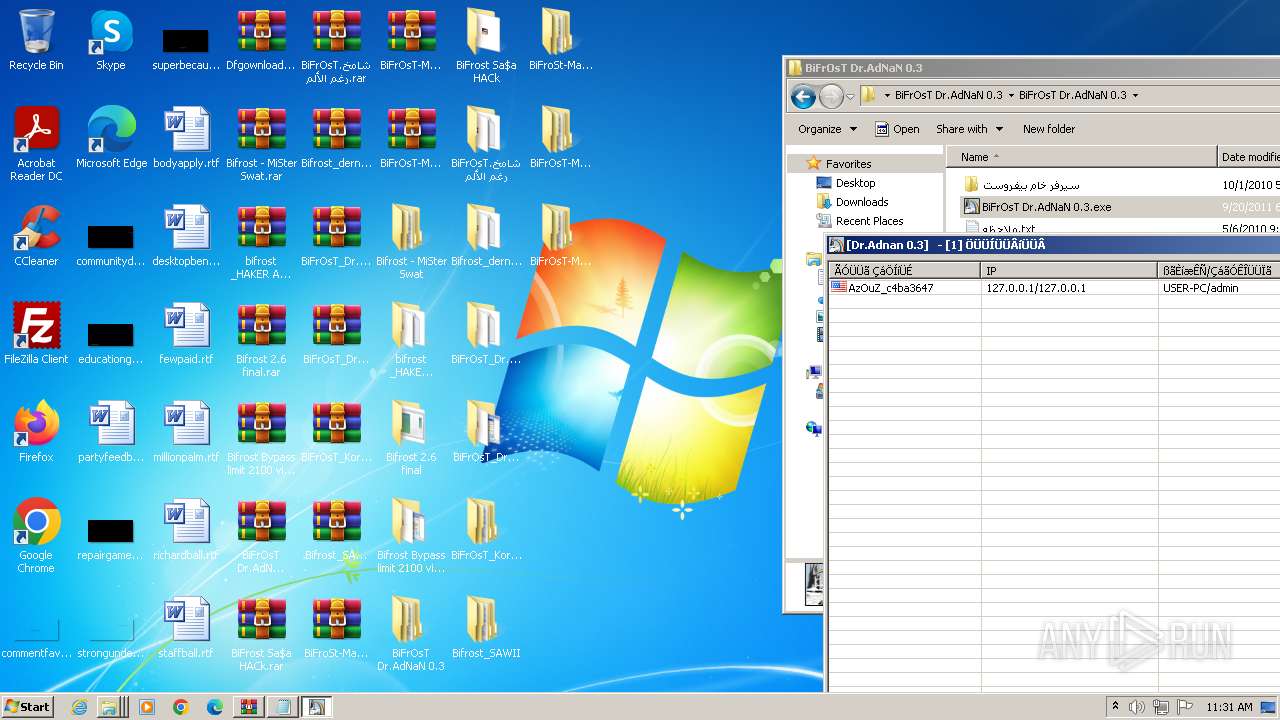Image resolution: width=1280 pixels, height=720 pixels.
Task: Select bifrost _HAKER A... rar archive
Action: [261, 241]
